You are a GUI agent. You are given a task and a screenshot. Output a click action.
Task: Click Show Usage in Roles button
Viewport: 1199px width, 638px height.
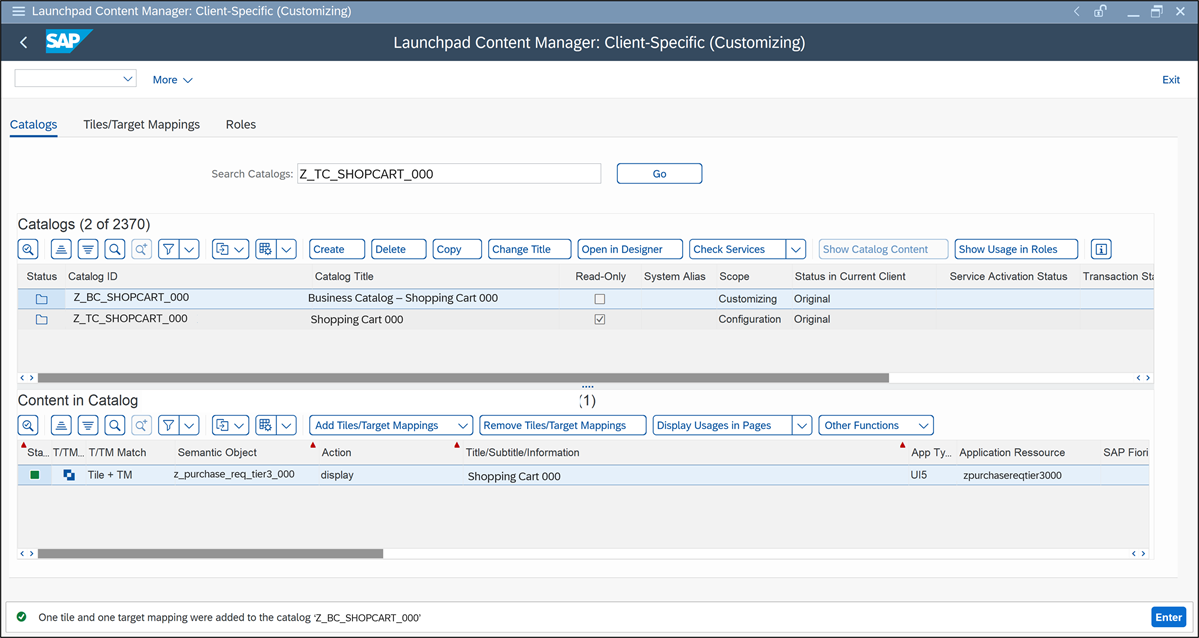point(1016,249)
